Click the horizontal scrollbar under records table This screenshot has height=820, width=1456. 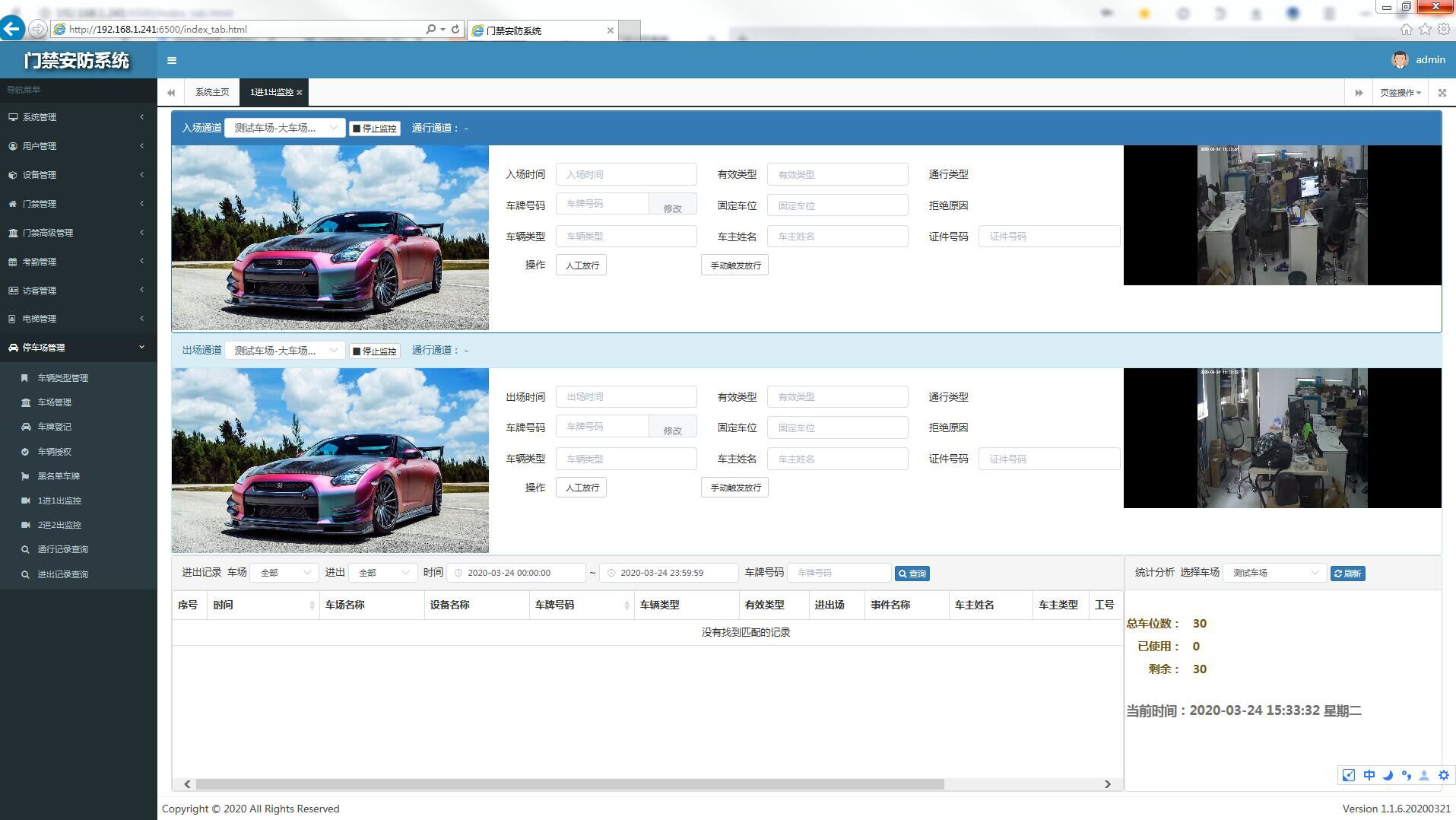[569, 784]
